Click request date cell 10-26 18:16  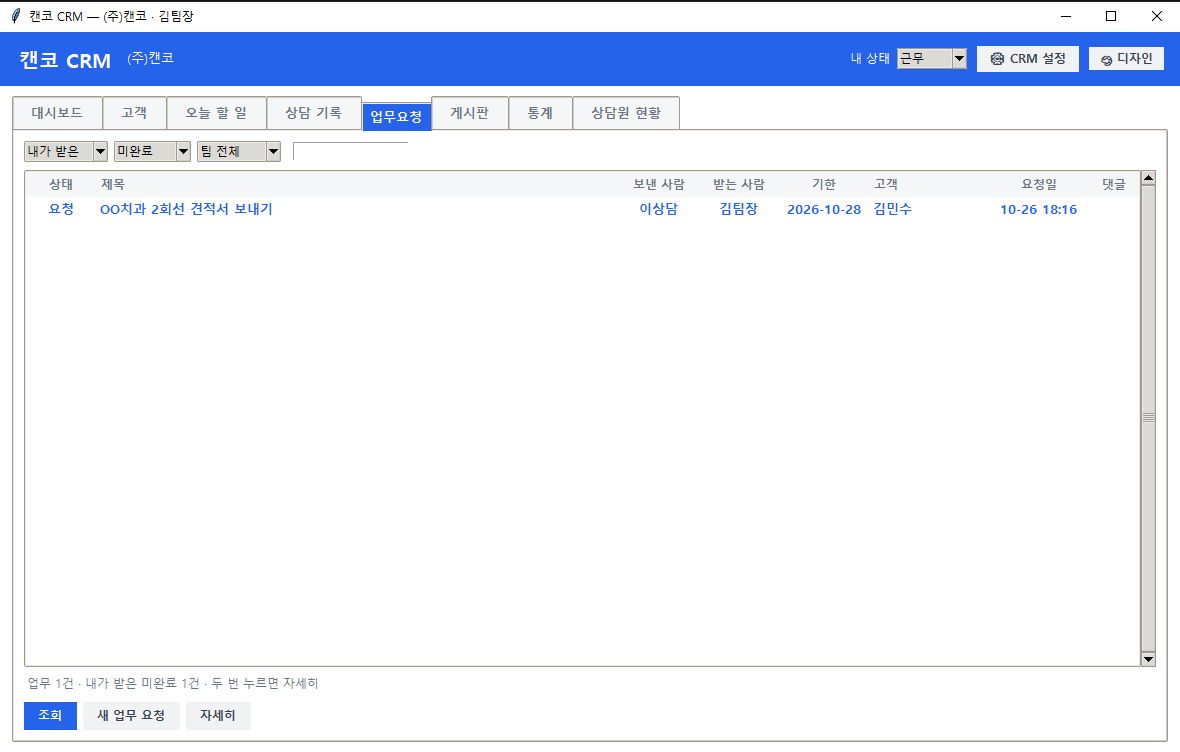(x=1039, y=209)
